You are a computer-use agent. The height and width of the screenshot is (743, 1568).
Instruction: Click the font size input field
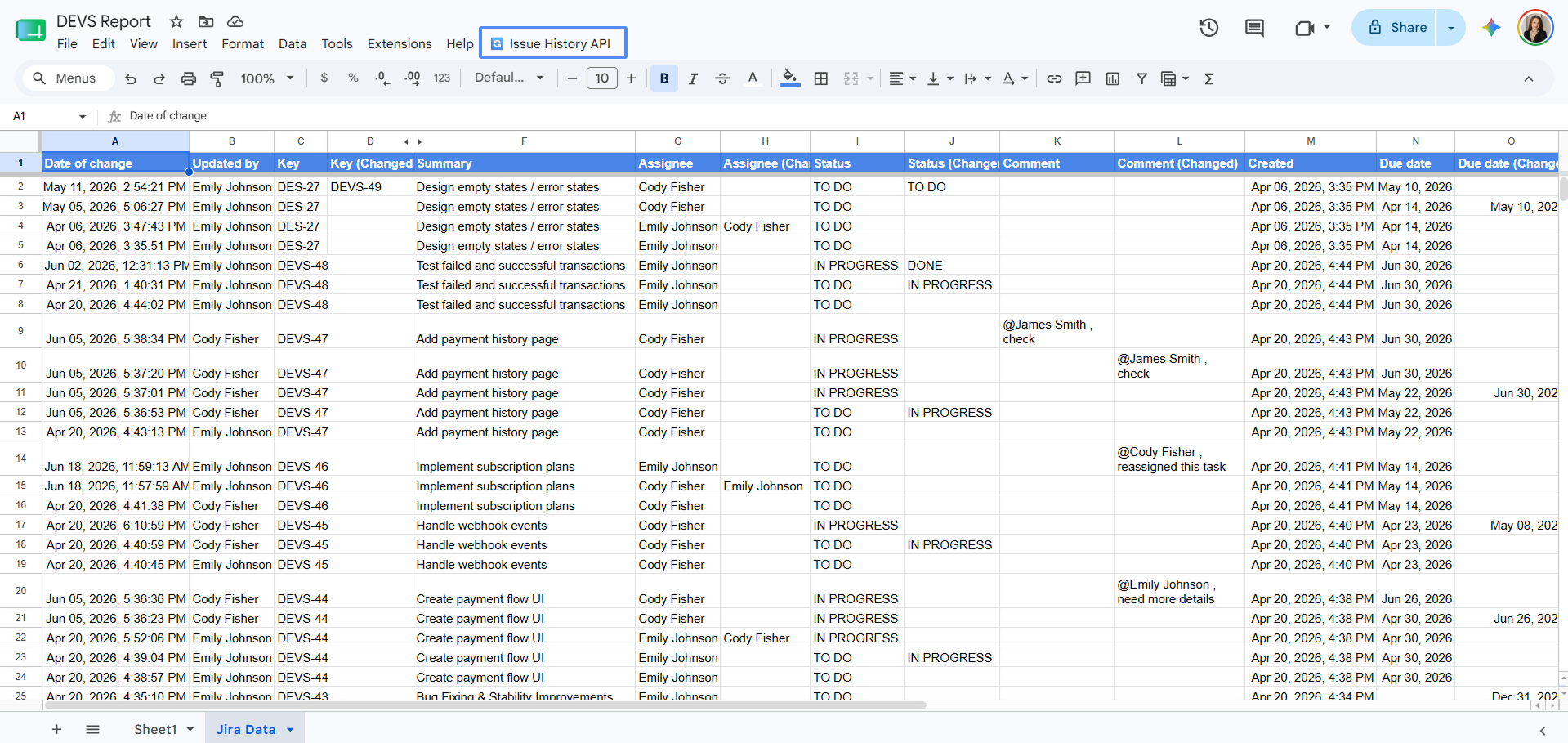click(601, 78)
